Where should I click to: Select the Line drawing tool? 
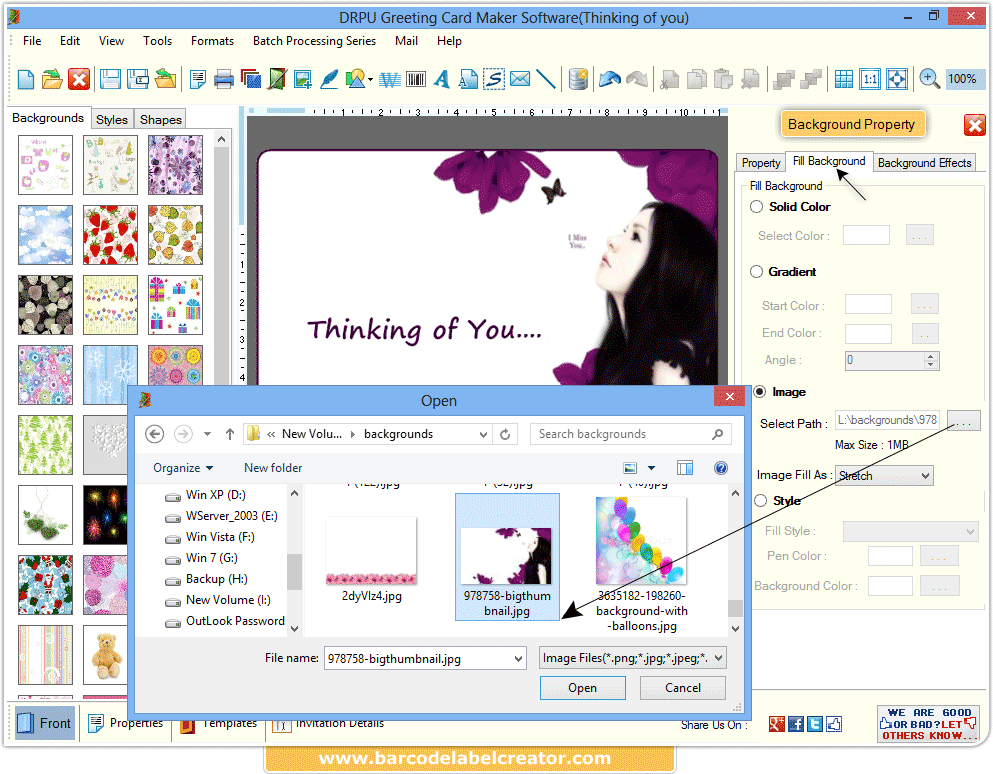coord(546,78)
